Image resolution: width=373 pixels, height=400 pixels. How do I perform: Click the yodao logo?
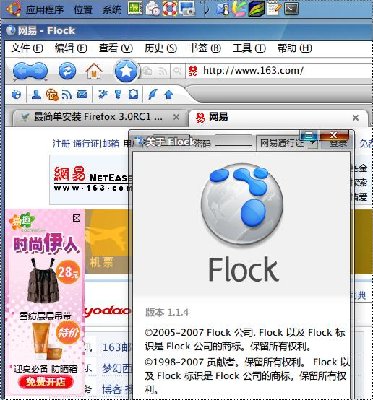pyautogui.click(x=107, y=311)
